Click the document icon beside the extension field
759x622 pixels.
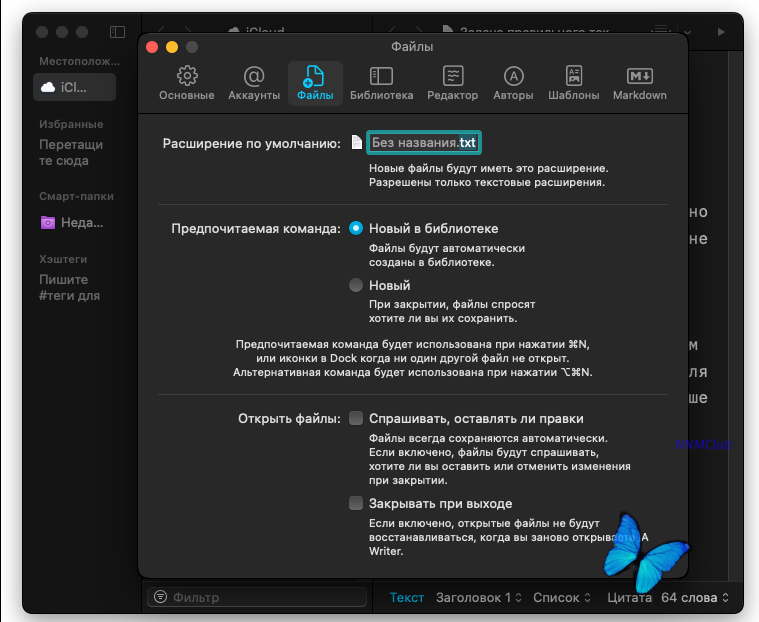point(357,142)
